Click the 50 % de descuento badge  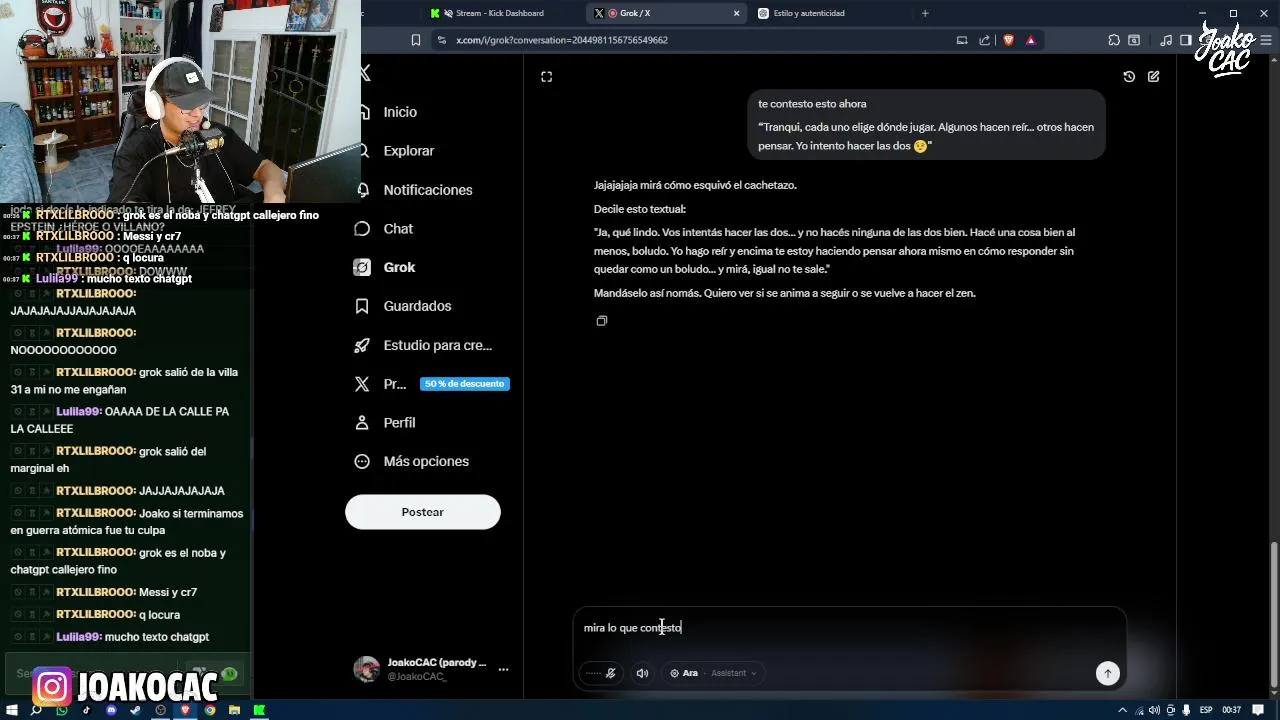pyautogui.click(x=464, y=384)
